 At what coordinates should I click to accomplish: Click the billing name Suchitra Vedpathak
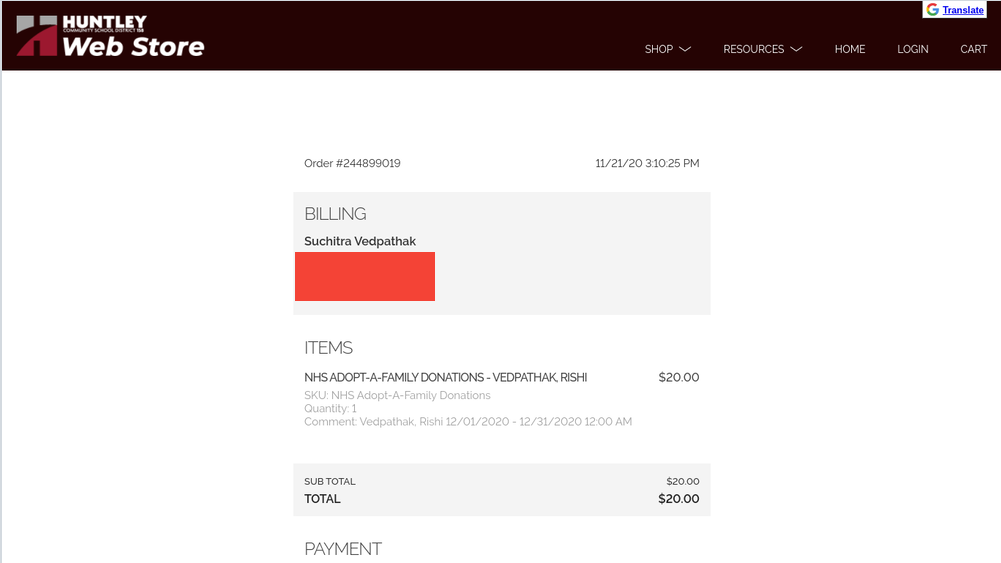[x=360, y=241]
